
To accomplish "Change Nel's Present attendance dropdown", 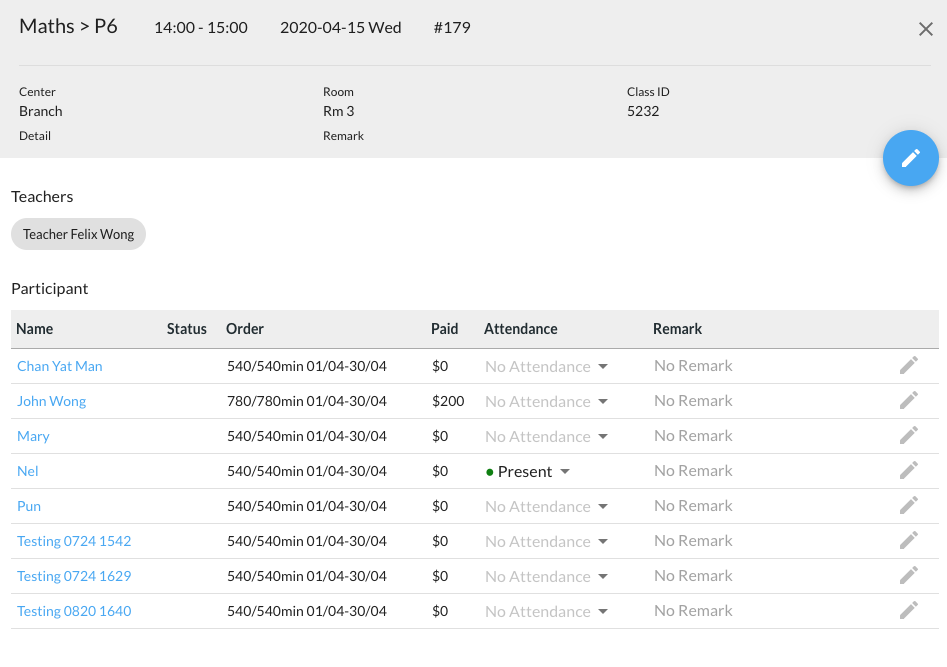I will coord(528,472).
